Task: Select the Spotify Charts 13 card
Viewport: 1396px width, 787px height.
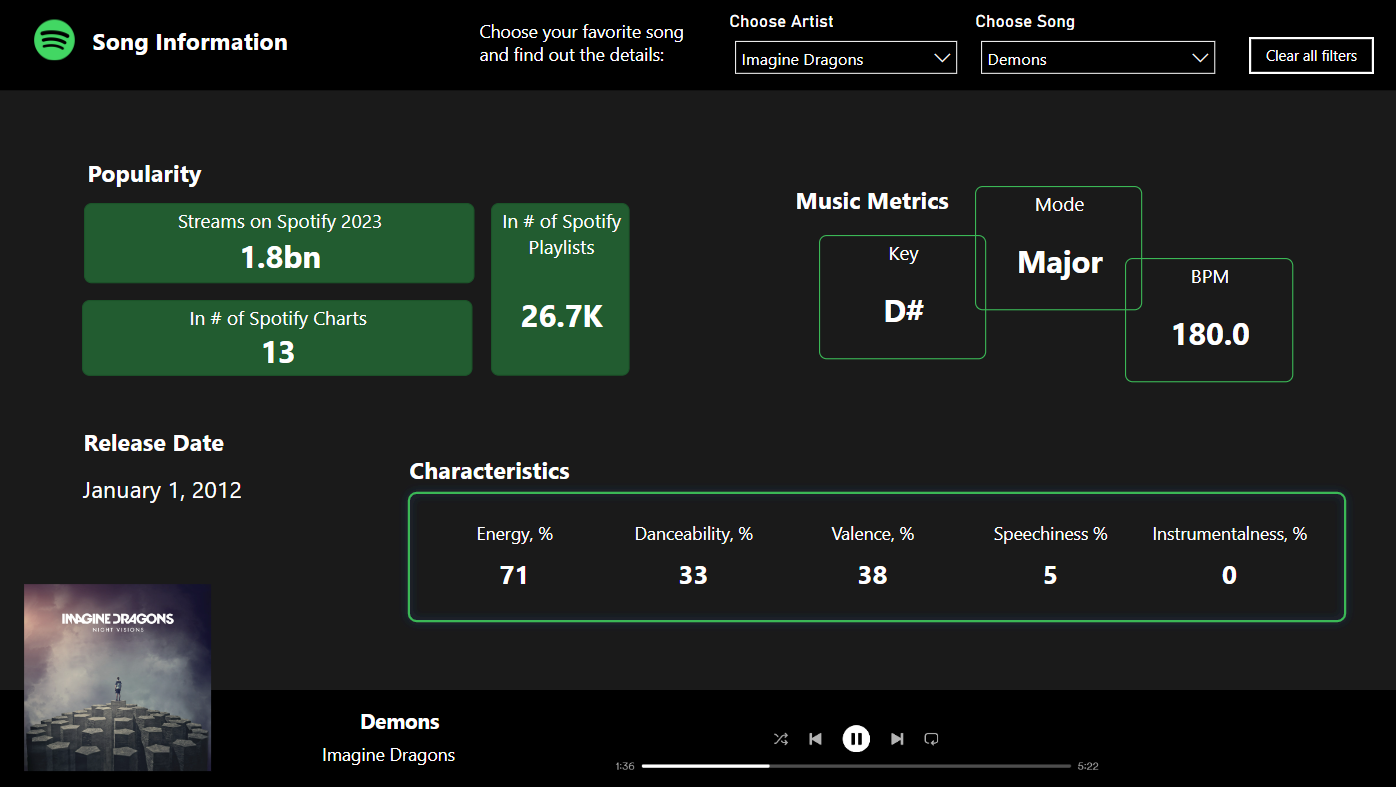Action: tap(277, 338)
